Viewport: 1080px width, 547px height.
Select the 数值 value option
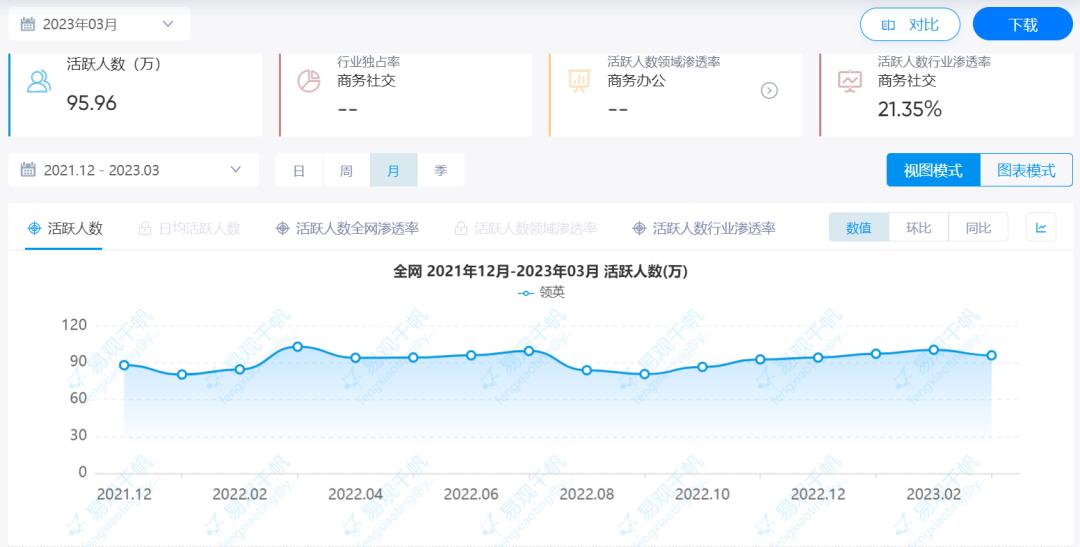[x=859, y=227]
